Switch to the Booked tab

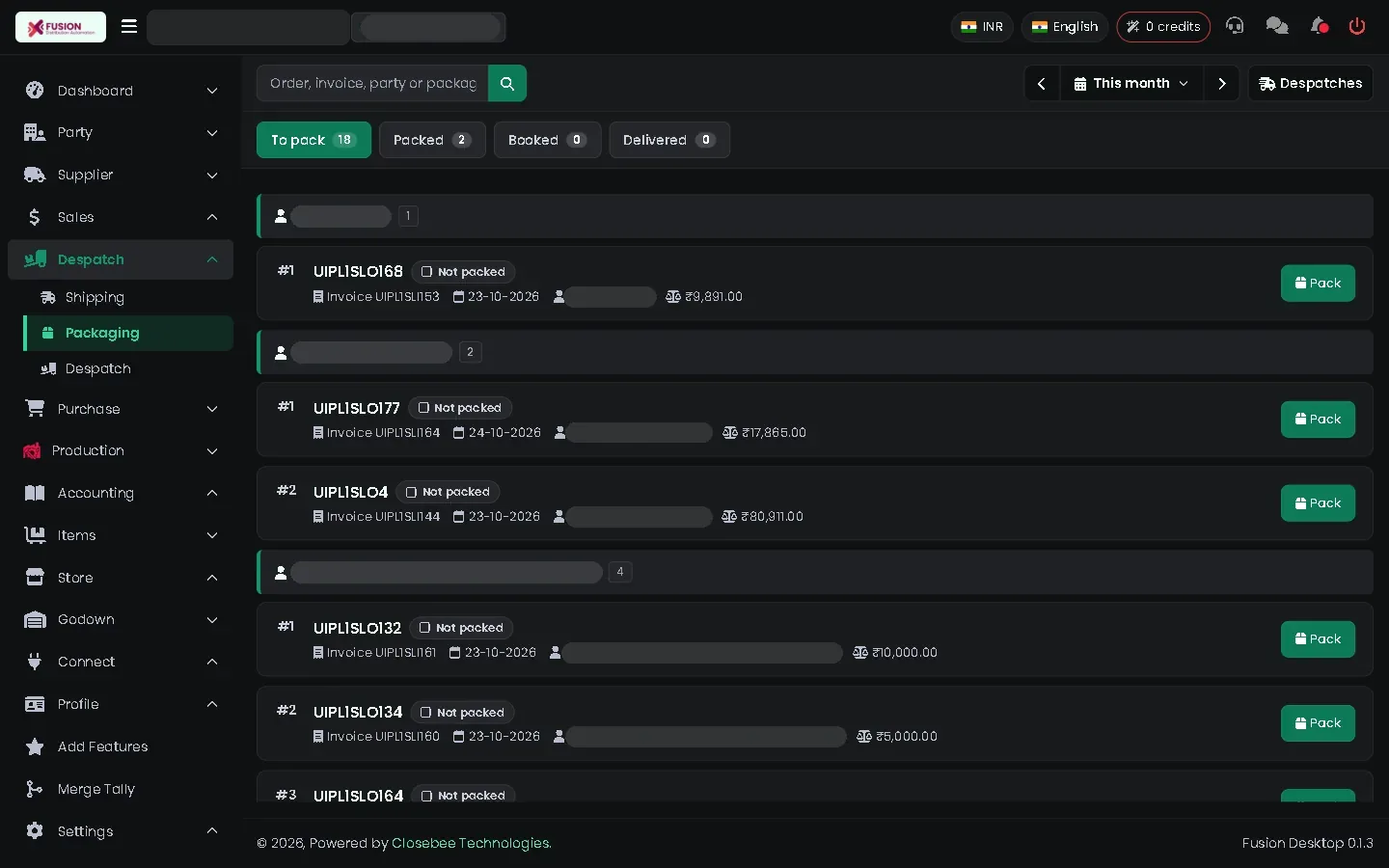coord(547,140)
